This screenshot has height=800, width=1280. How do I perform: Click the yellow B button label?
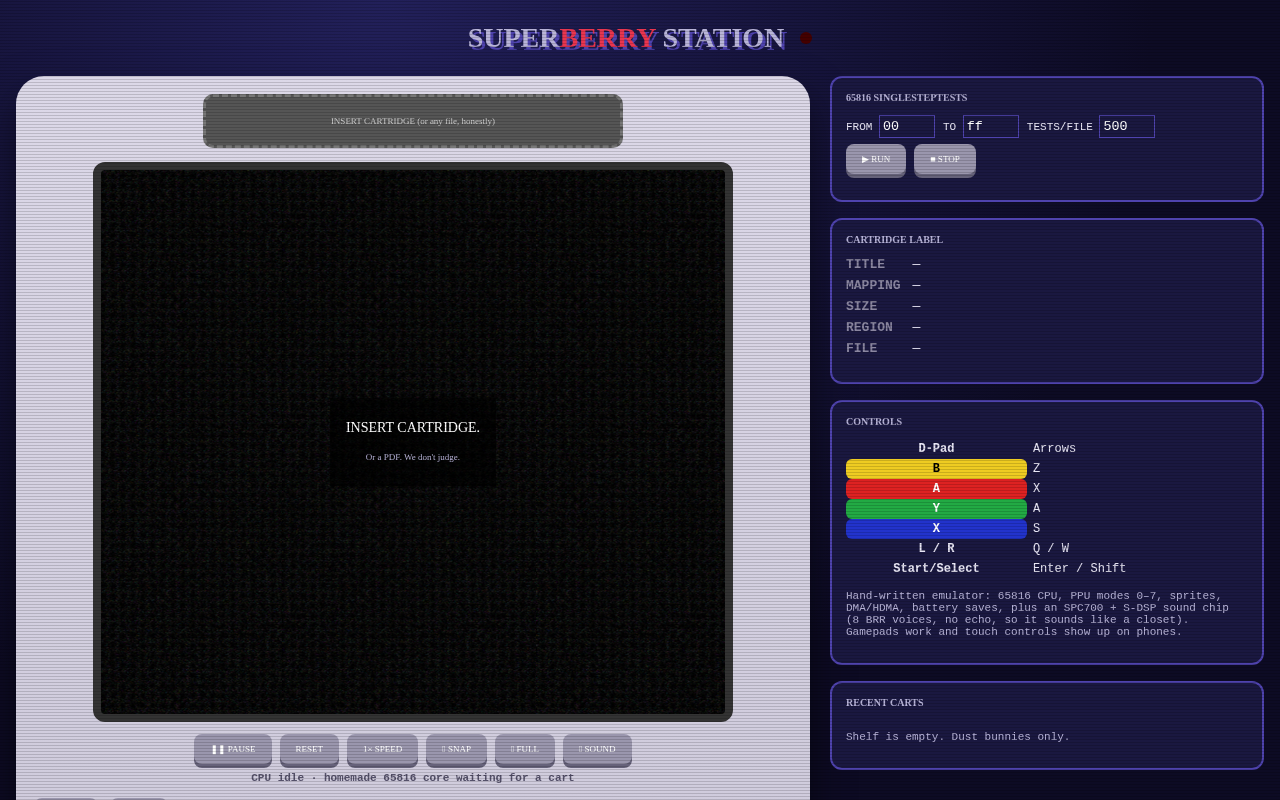(936, 469)
